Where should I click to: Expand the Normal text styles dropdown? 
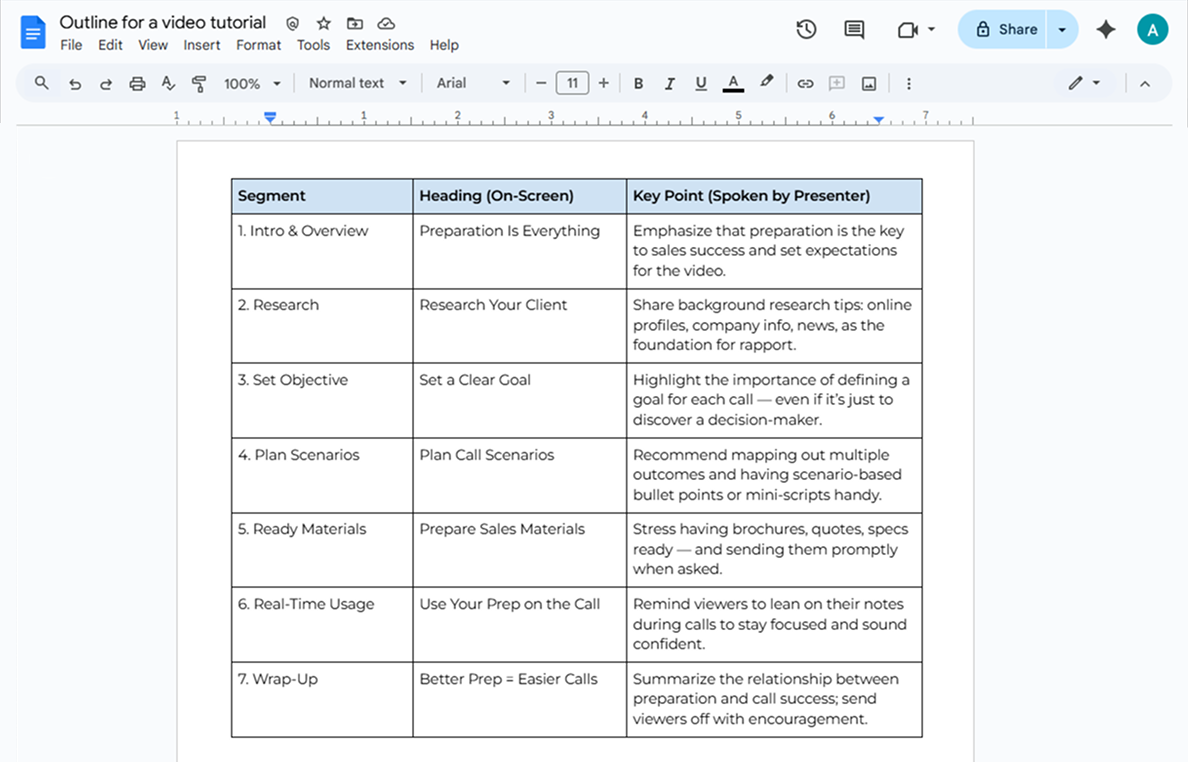pyautogui.click(x=357, y=83)
